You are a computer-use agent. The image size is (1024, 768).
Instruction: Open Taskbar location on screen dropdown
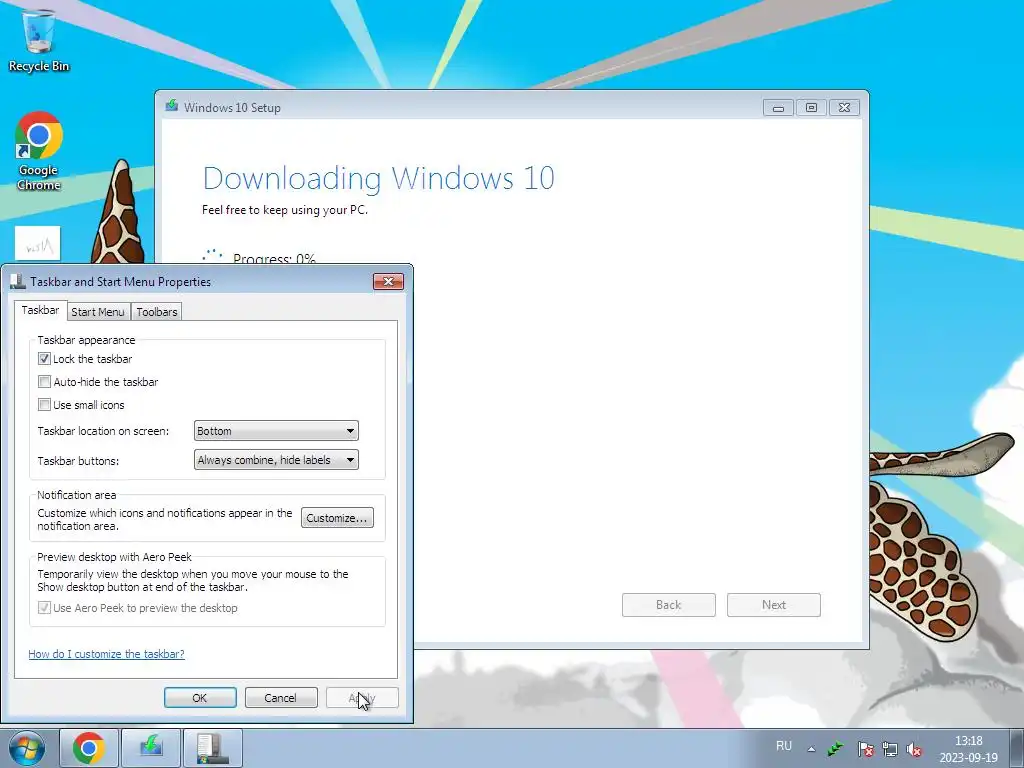tap(276, 431)
